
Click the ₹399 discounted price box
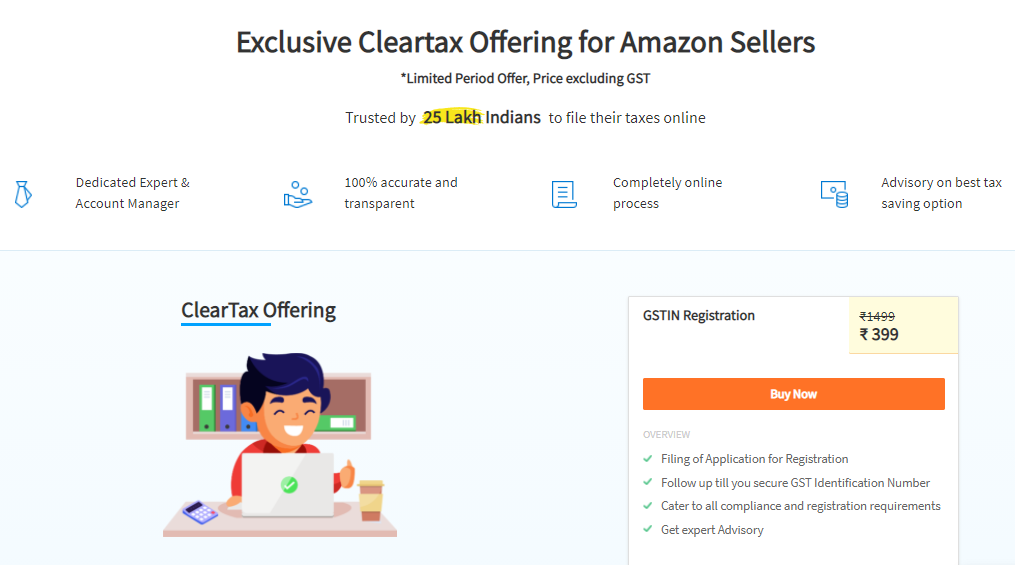coord(880,335)
